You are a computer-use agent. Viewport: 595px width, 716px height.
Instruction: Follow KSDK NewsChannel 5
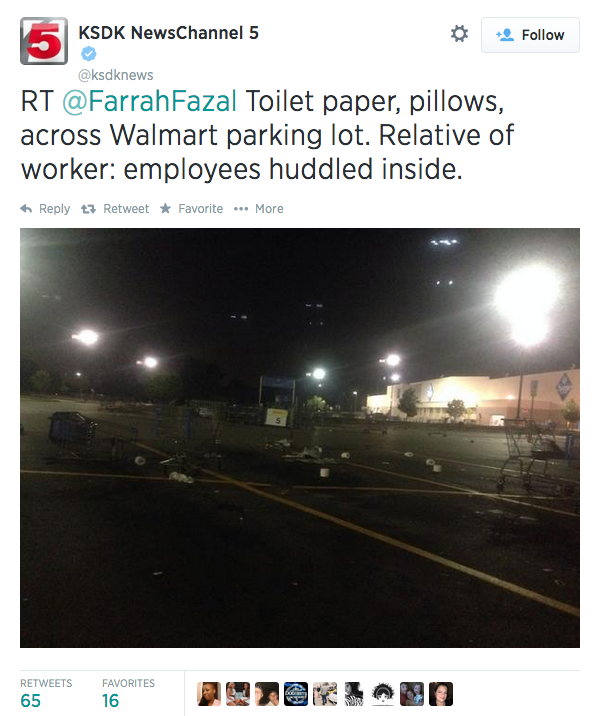(530, 35)
